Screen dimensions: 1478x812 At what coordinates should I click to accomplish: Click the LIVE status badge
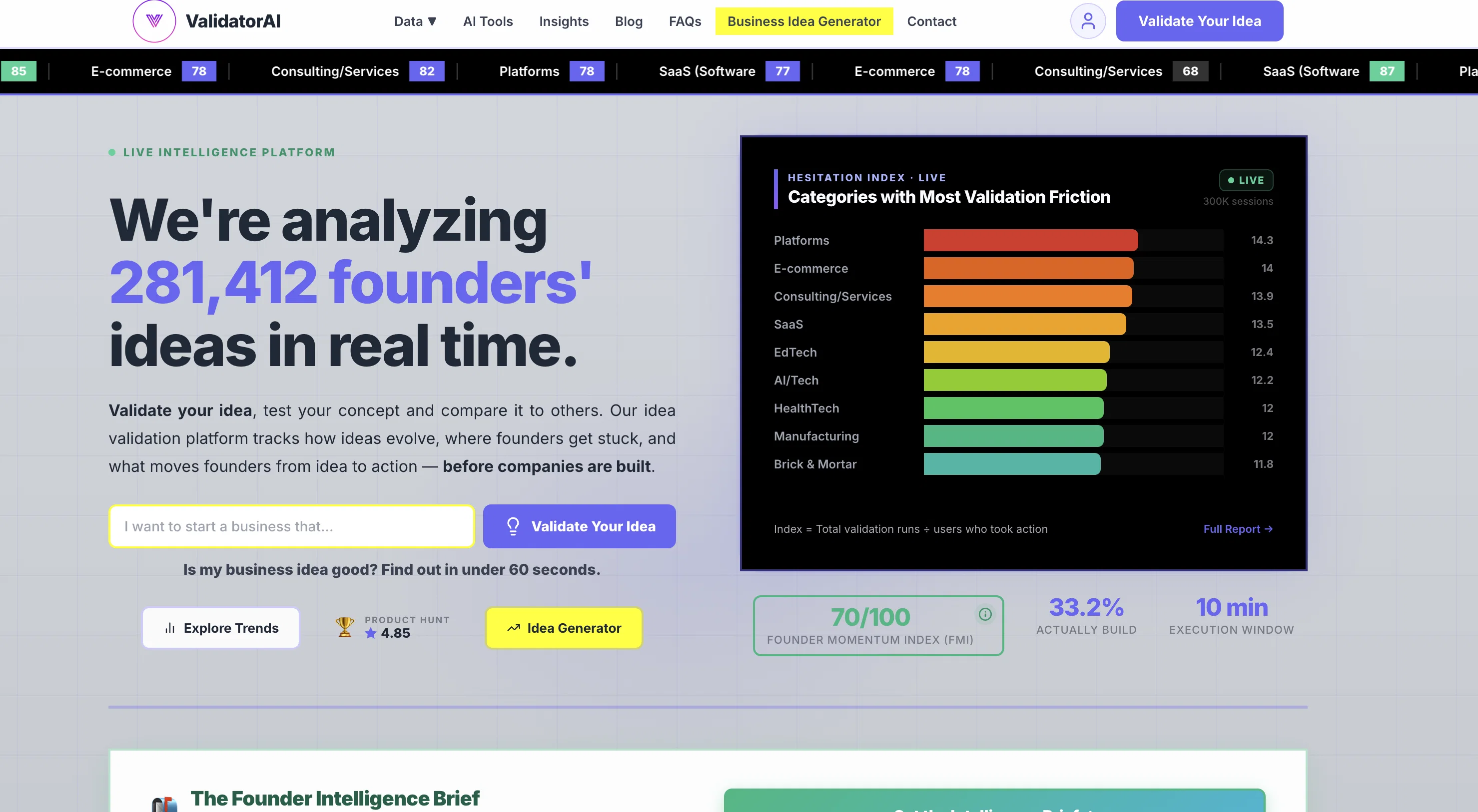click(x=1246, y=180)
